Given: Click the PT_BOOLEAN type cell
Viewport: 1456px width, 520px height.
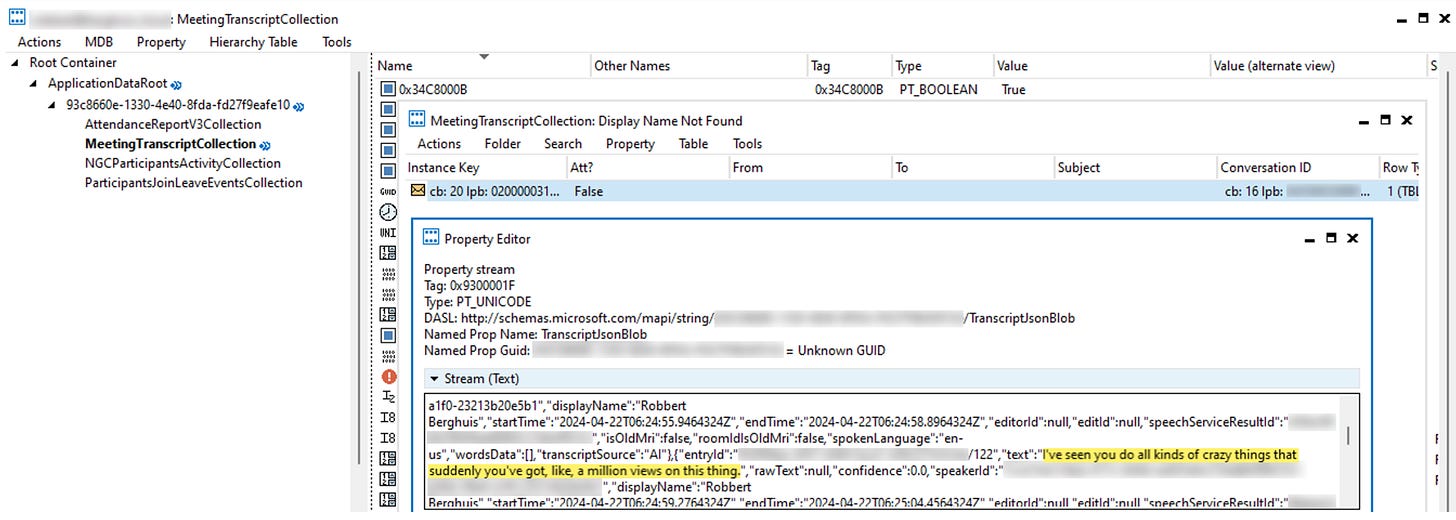Looking at the screenshot, I should [x=939, y=89].
